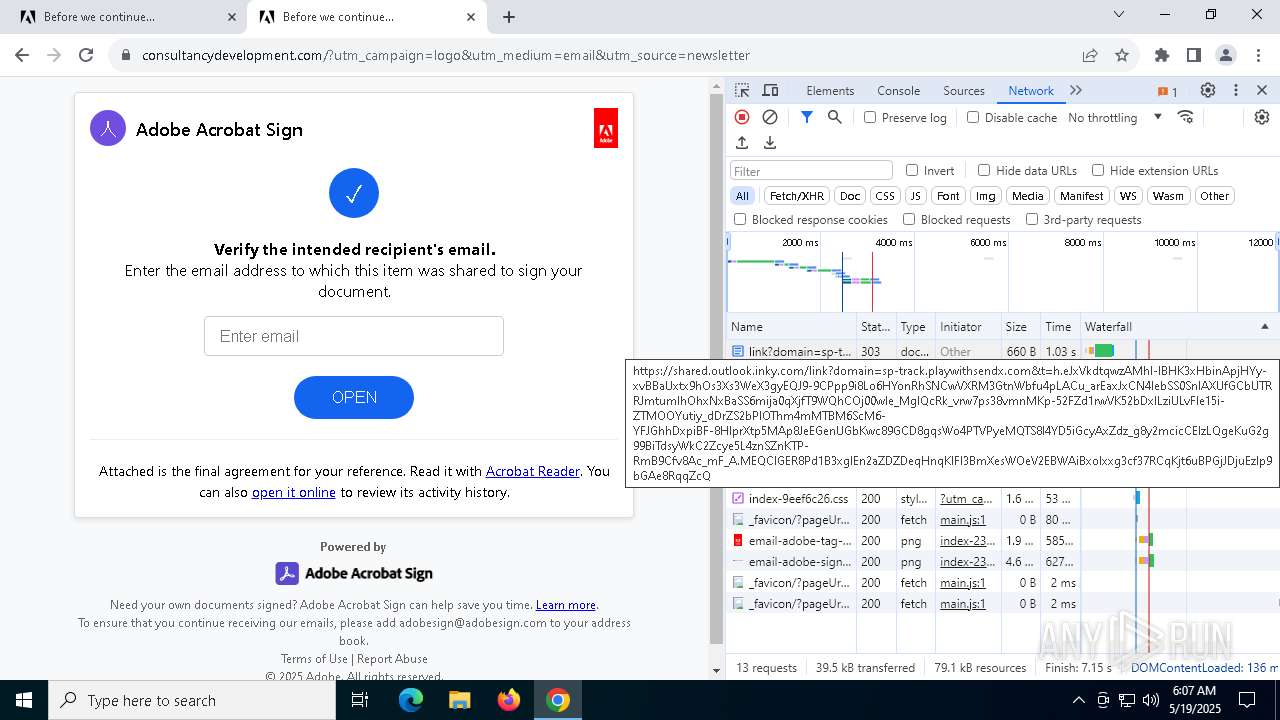Clear the network log
This screenshot has height=720, width=1280.
tap(770, 117)
